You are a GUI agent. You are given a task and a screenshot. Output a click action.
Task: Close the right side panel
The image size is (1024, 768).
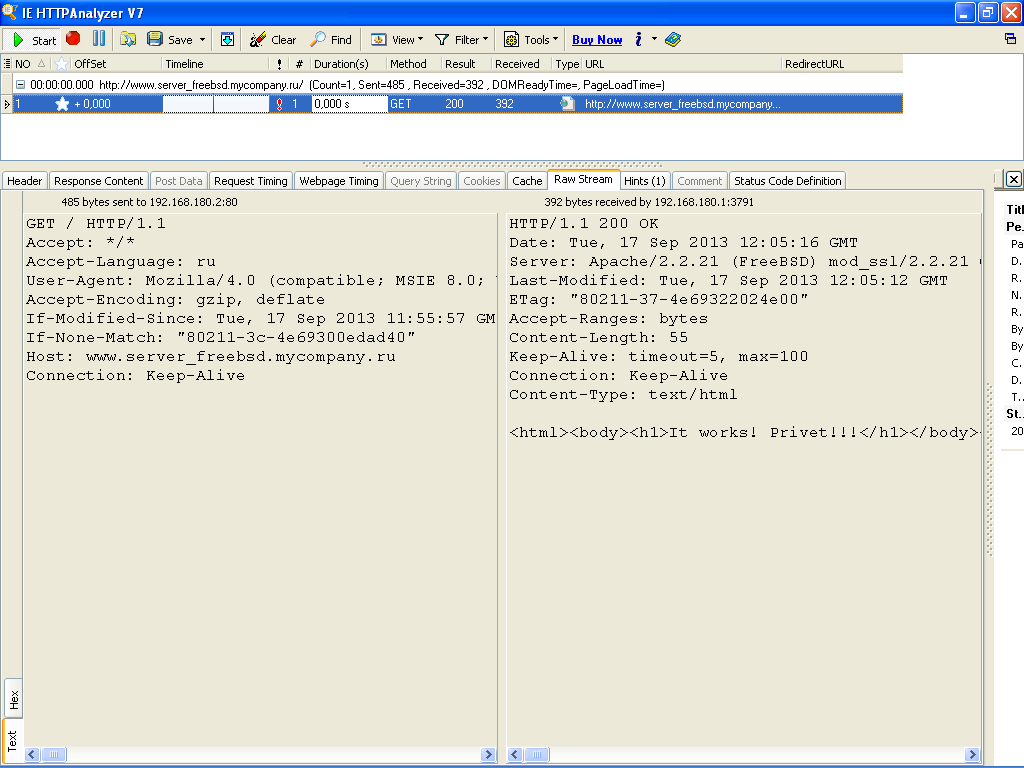tap(1014, 180)
